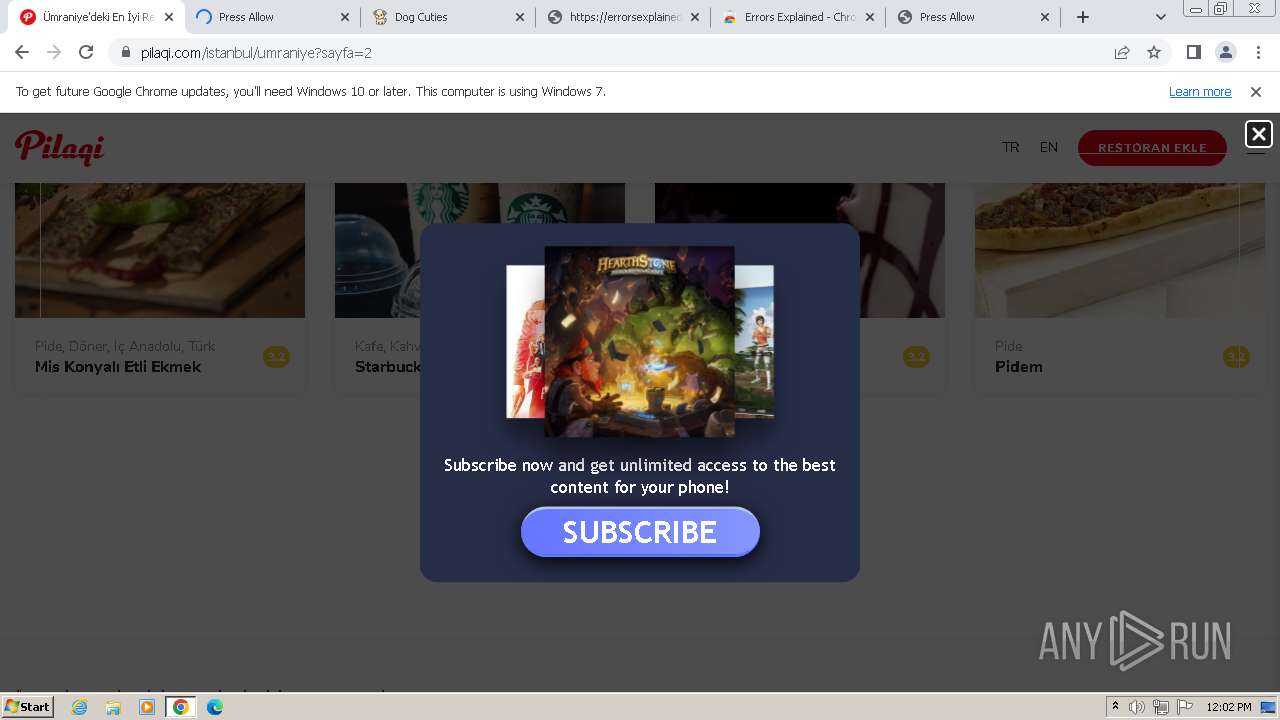The width and height of the screenshot is (1280, 720).
Task: Dismiss the Chrome update notification bar
Action: point(1256,91)
